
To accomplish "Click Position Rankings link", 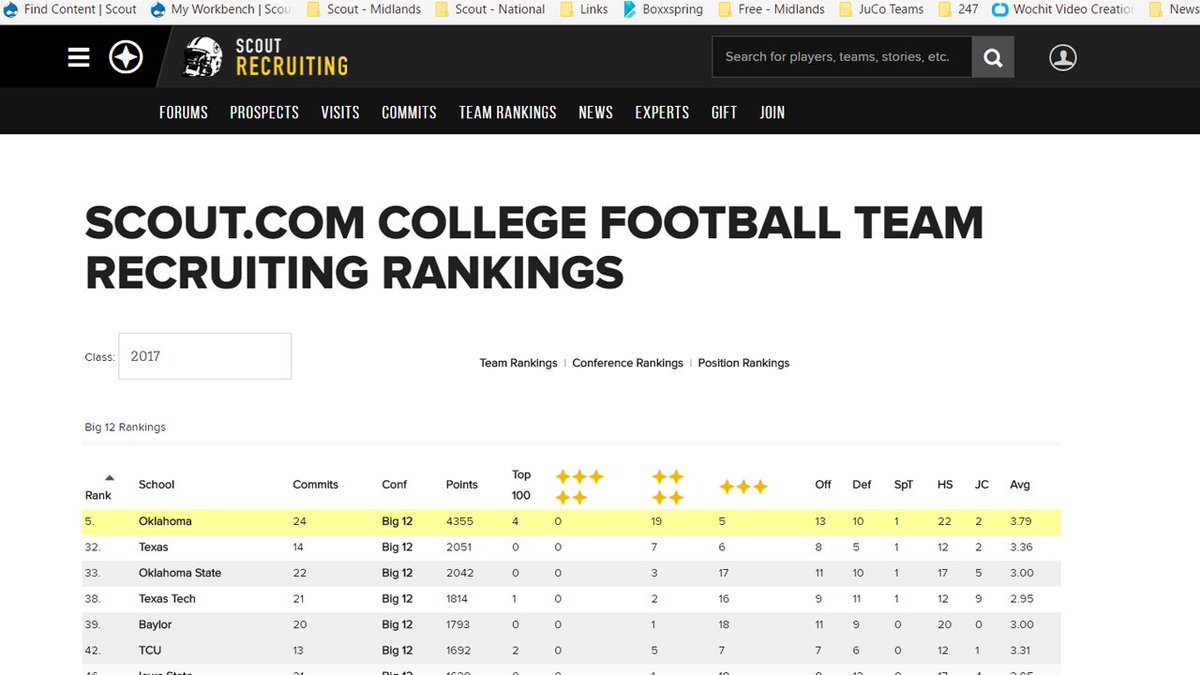I will click(x=744, y=363).
